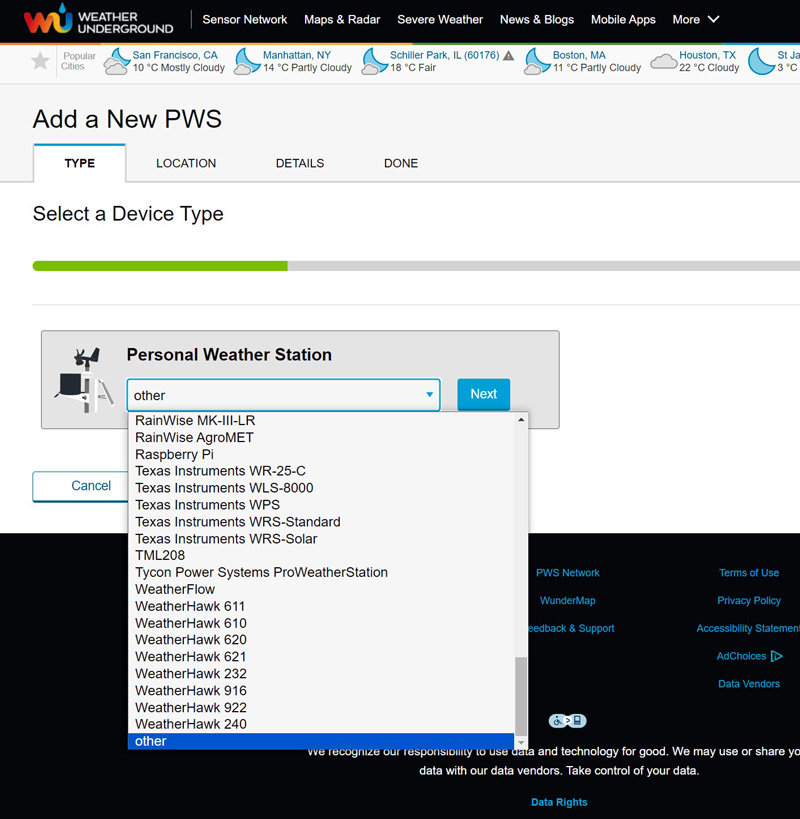The width and height of the screenshot is (800, 819).
Task: Click the Schiller Park weather icon
Action: tap(374, 61)
